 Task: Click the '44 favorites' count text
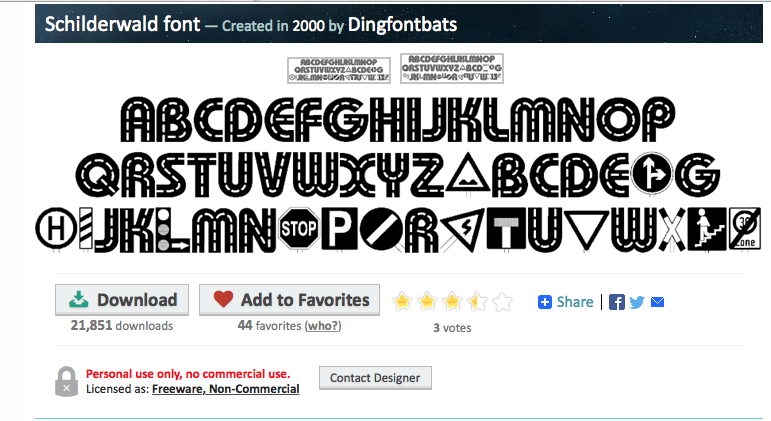pos(269,326)
